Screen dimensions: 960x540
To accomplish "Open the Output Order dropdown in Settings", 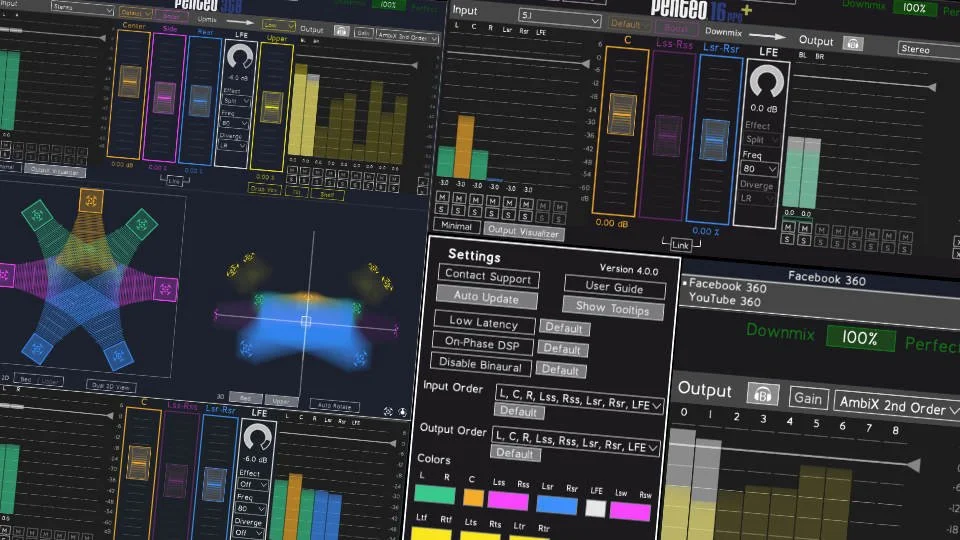I will [x=576, y=440].
